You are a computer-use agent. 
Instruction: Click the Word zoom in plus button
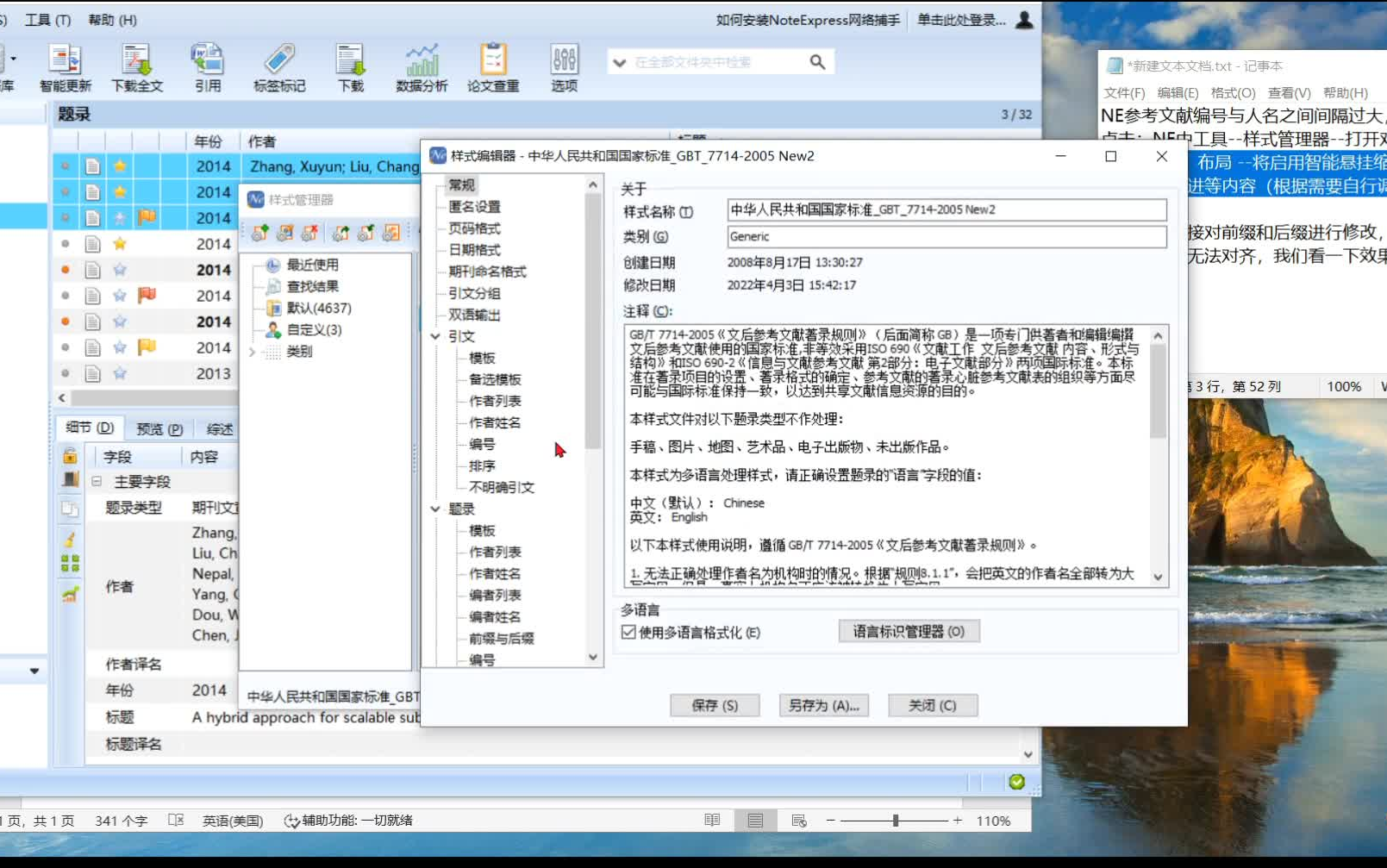pyautogui.click(x=957, y=821)
